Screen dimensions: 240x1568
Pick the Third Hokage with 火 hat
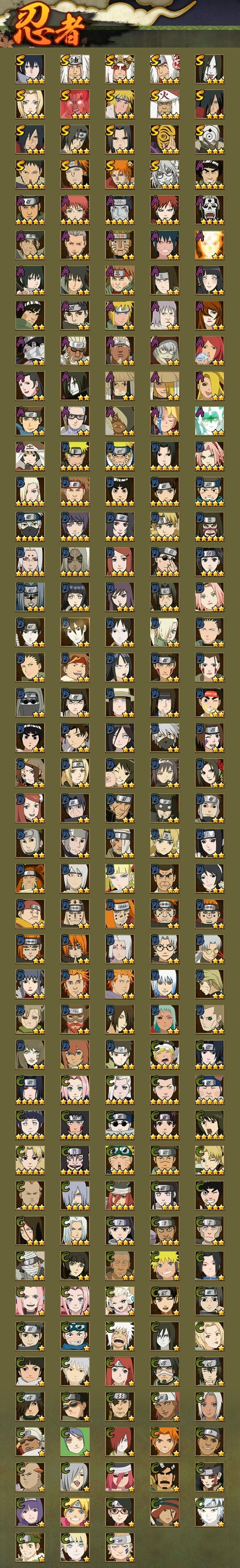165,104
